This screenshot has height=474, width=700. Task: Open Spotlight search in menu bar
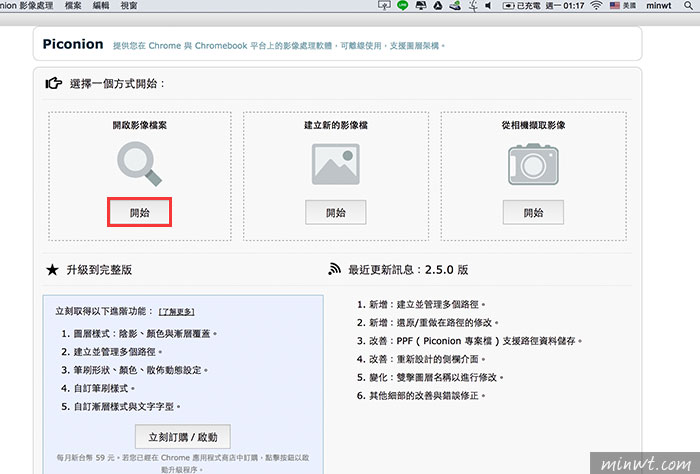pos(688,6)
